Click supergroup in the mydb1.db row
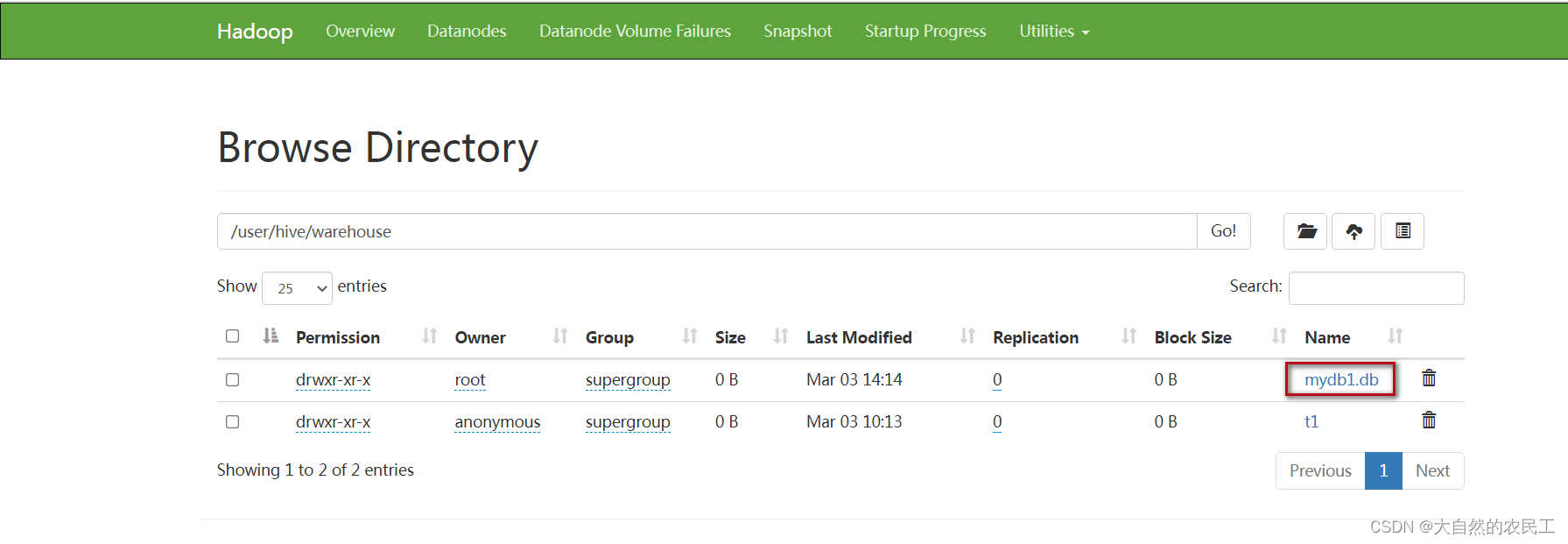Viewport: 1568px width, 544px height. (x=628, y=380)
